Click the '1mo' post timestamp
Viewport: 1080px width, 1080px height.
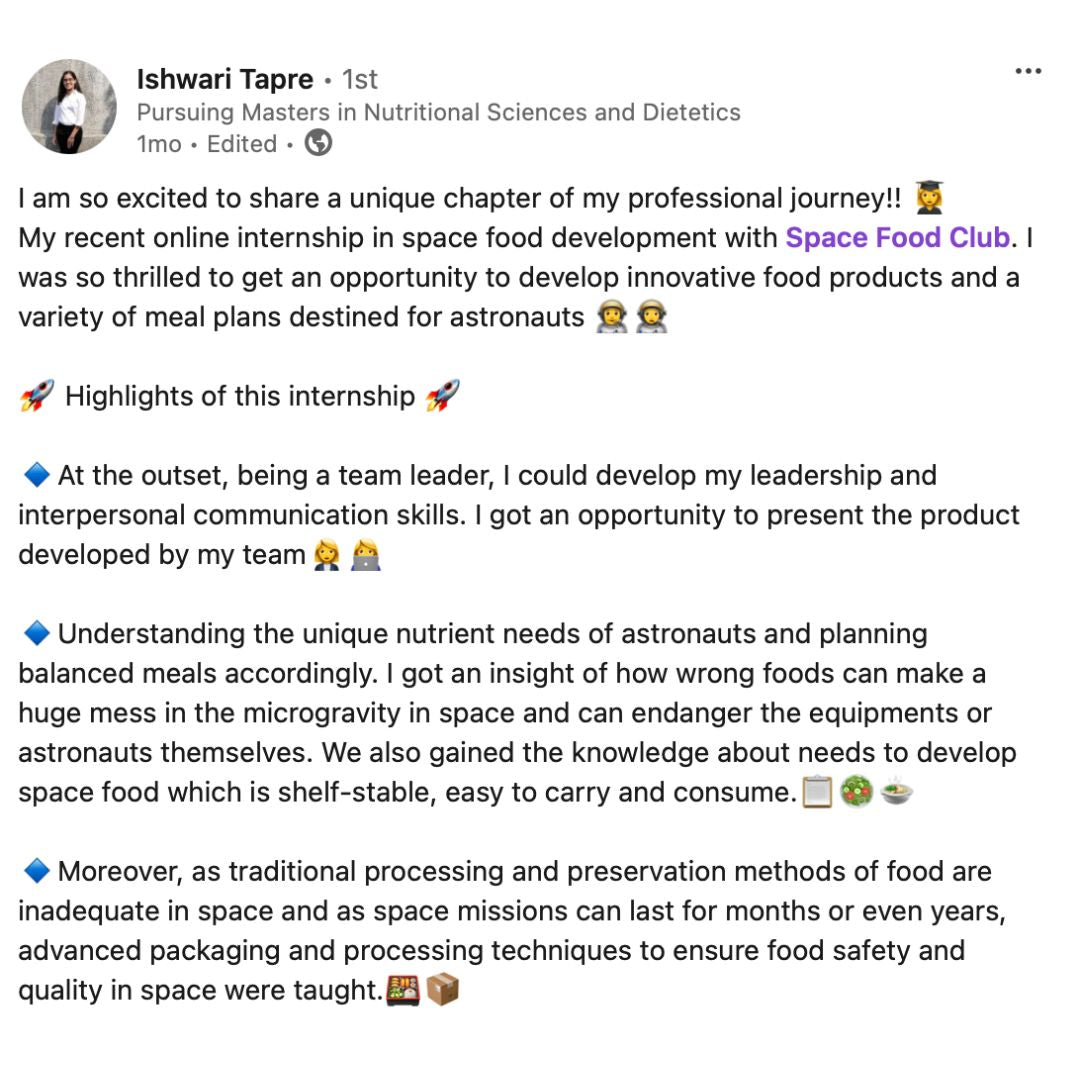pos(159,144)
